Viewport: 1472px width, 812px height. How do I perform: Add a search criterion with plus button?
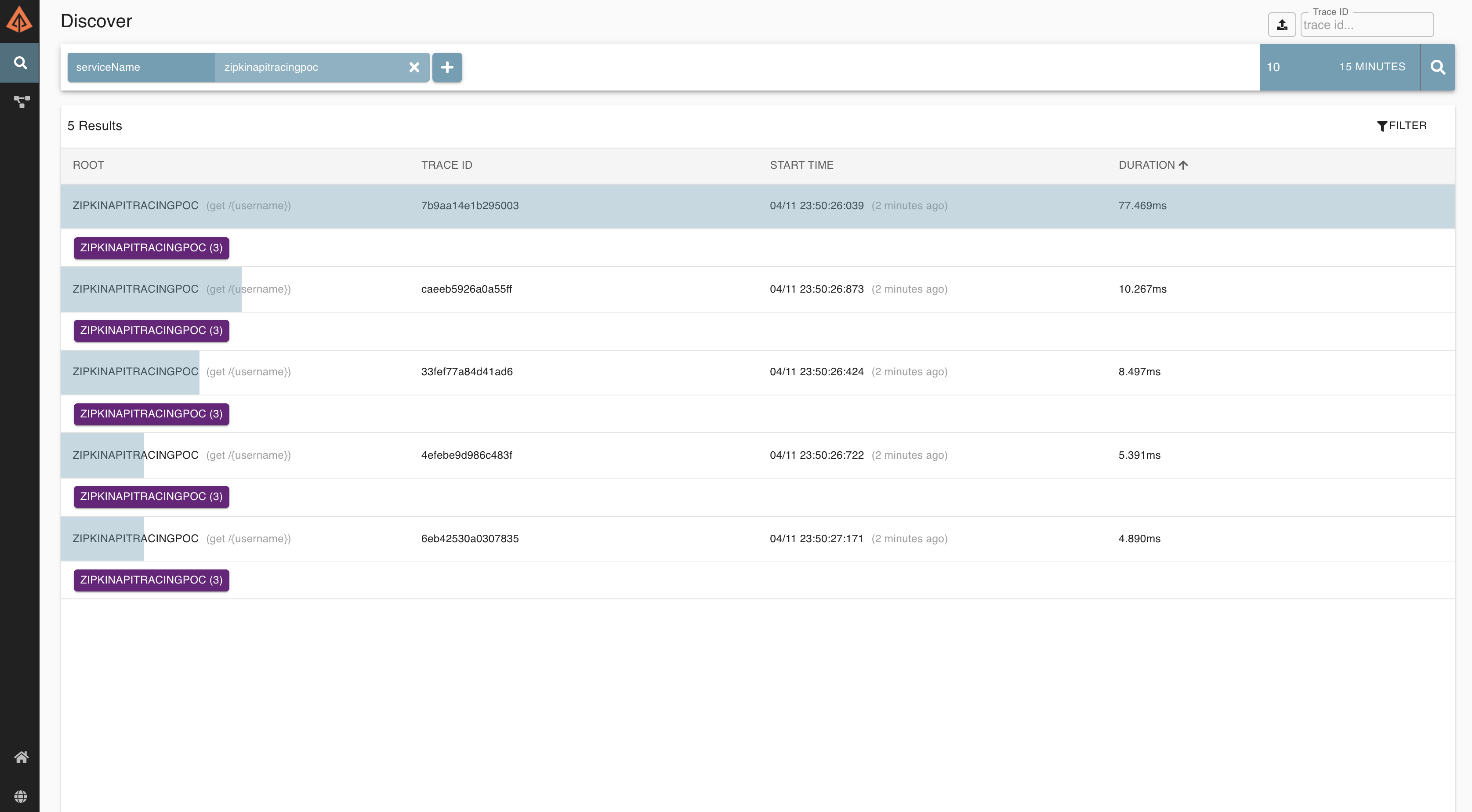(x=447, y=67)
